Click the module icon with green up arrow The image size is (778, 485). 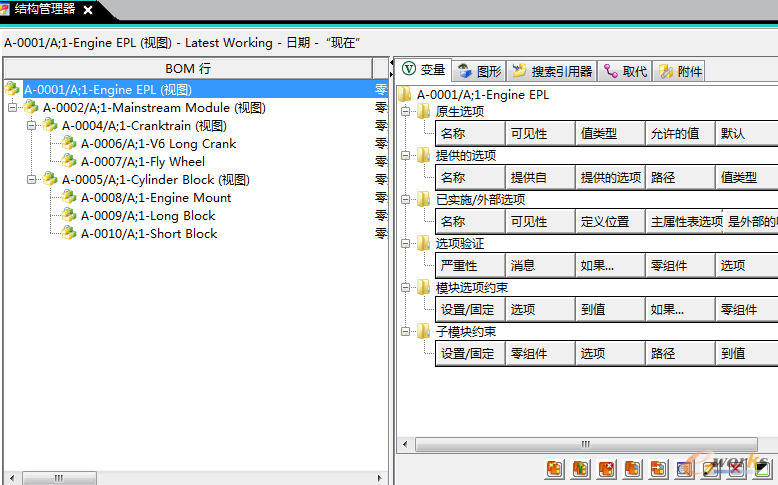click(580, 469)
